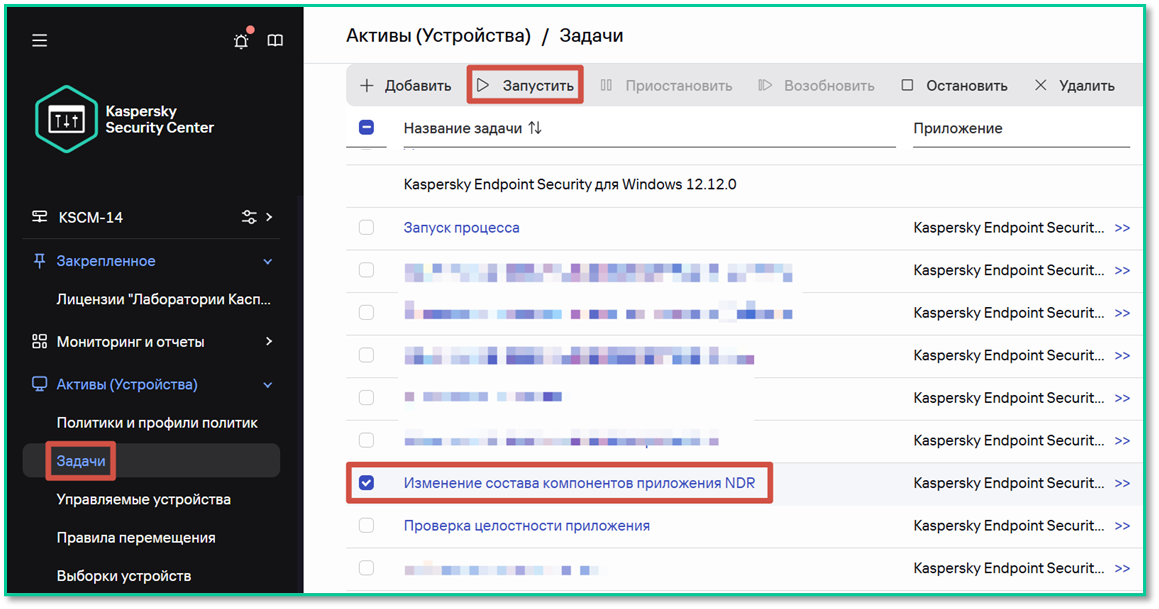Click the plus icon of Добавить
The height and width of the screenshot is (609, 1159).
(367, 86)
